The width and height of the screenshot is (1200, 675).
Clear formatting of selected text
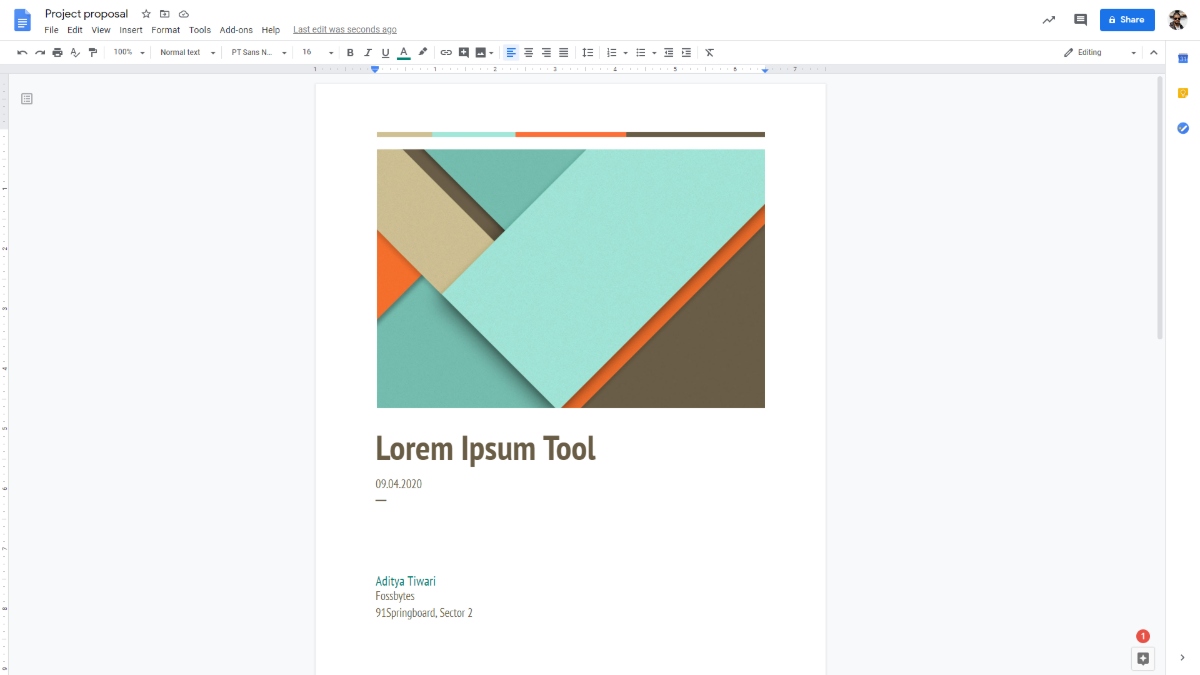(x=710, y=52)
